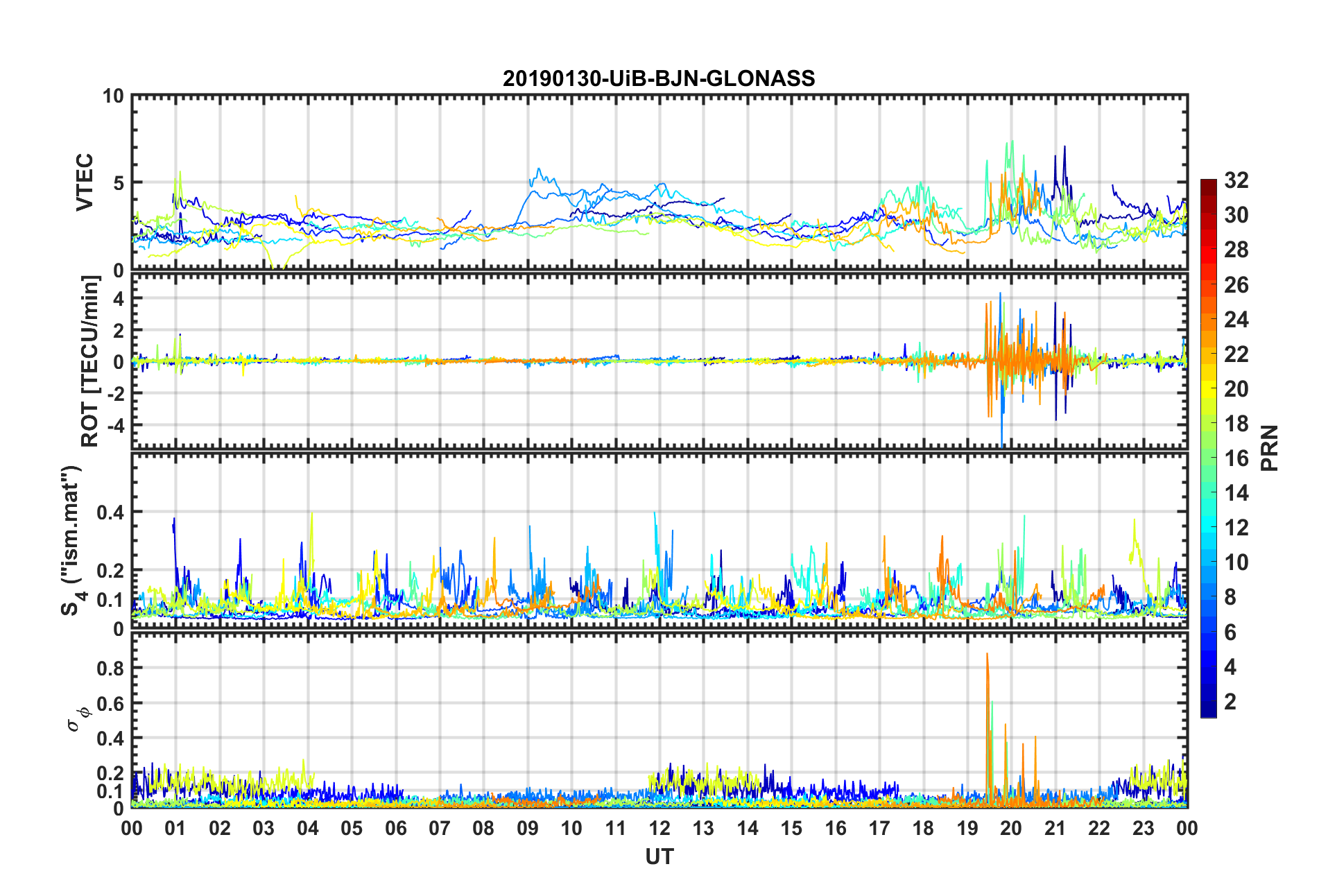Click colorbar tick value 10
This screenshot has width=1319, height=896.
click(1236, 562)
